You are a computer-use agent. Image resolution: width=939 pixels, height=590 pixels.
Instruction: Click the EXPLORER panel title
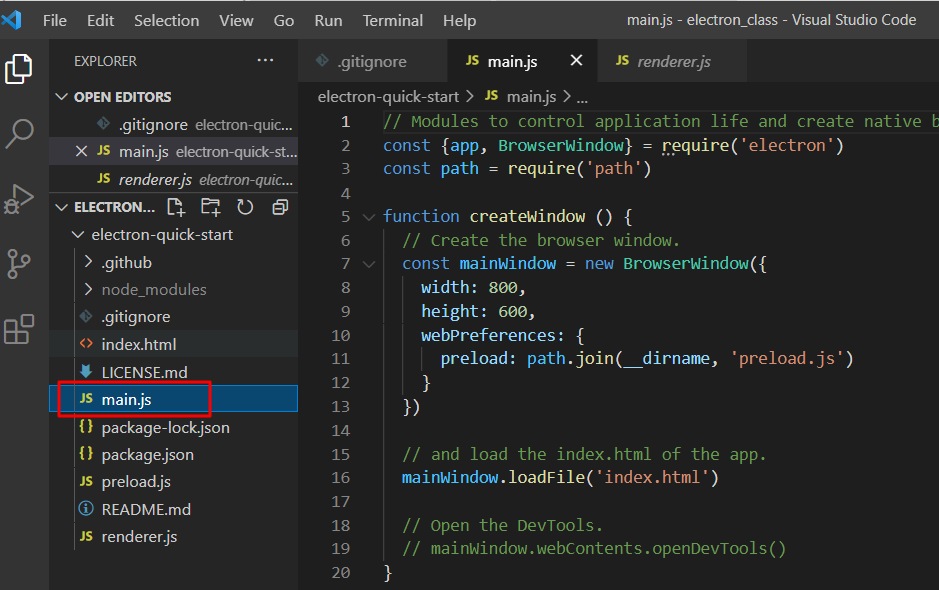click(105, 61)
